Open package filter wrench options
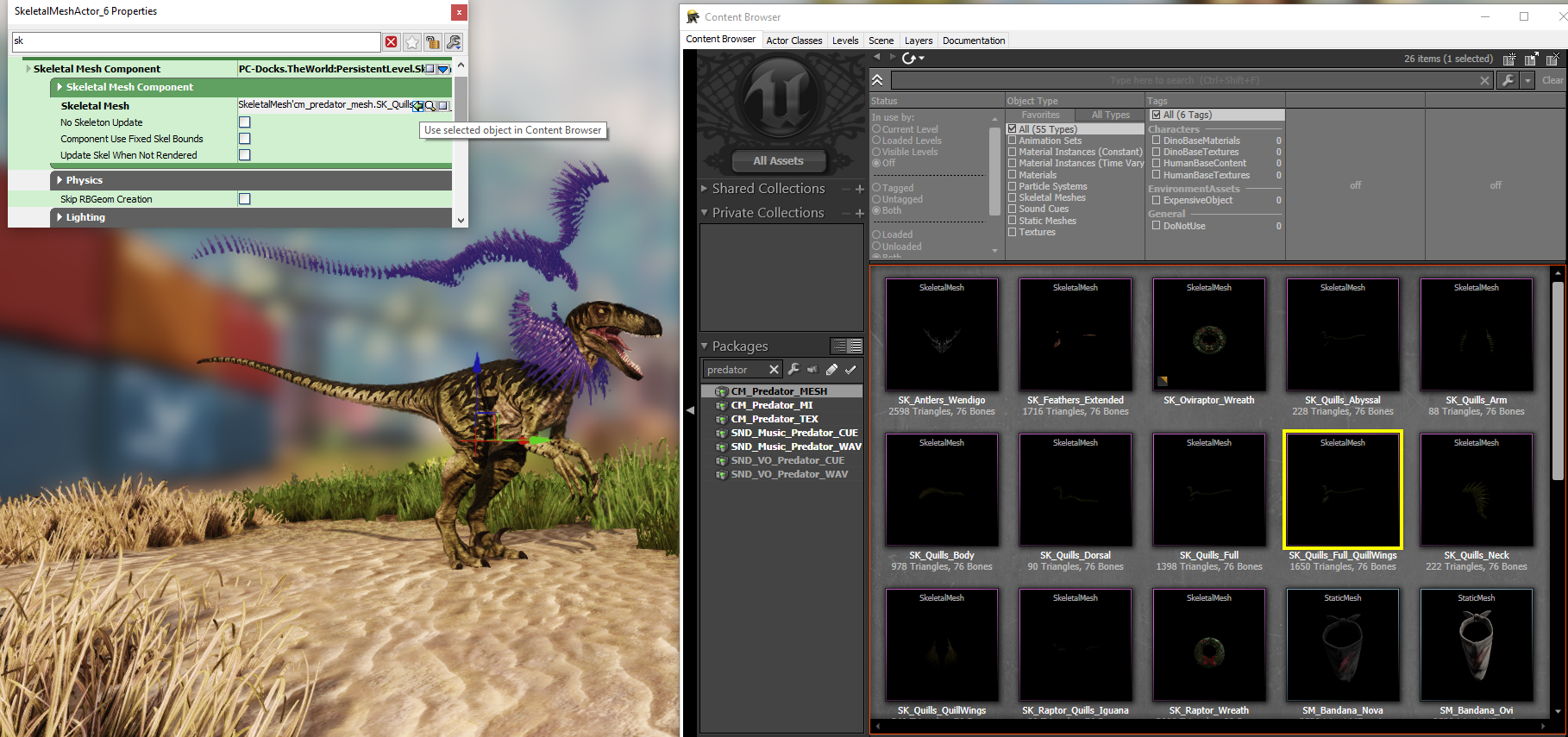This screenshot has width=1568, height=737. pos(793,370)
